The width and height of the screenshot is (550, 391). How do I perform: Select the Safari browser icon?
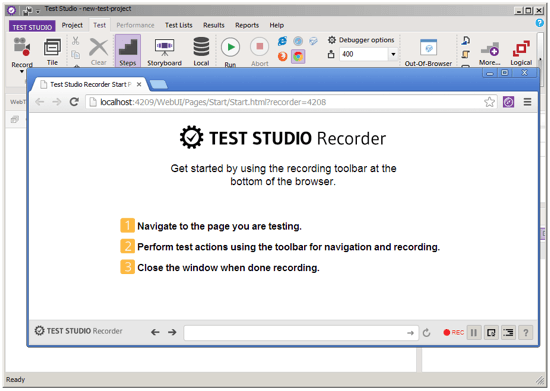tap(298, 41)
